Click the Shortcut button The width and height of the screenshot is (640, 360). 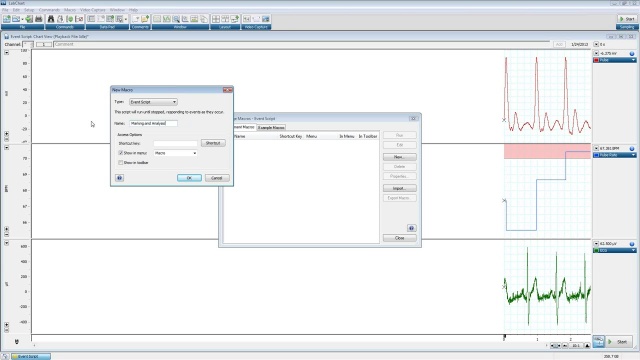click(x=213, y=143)
